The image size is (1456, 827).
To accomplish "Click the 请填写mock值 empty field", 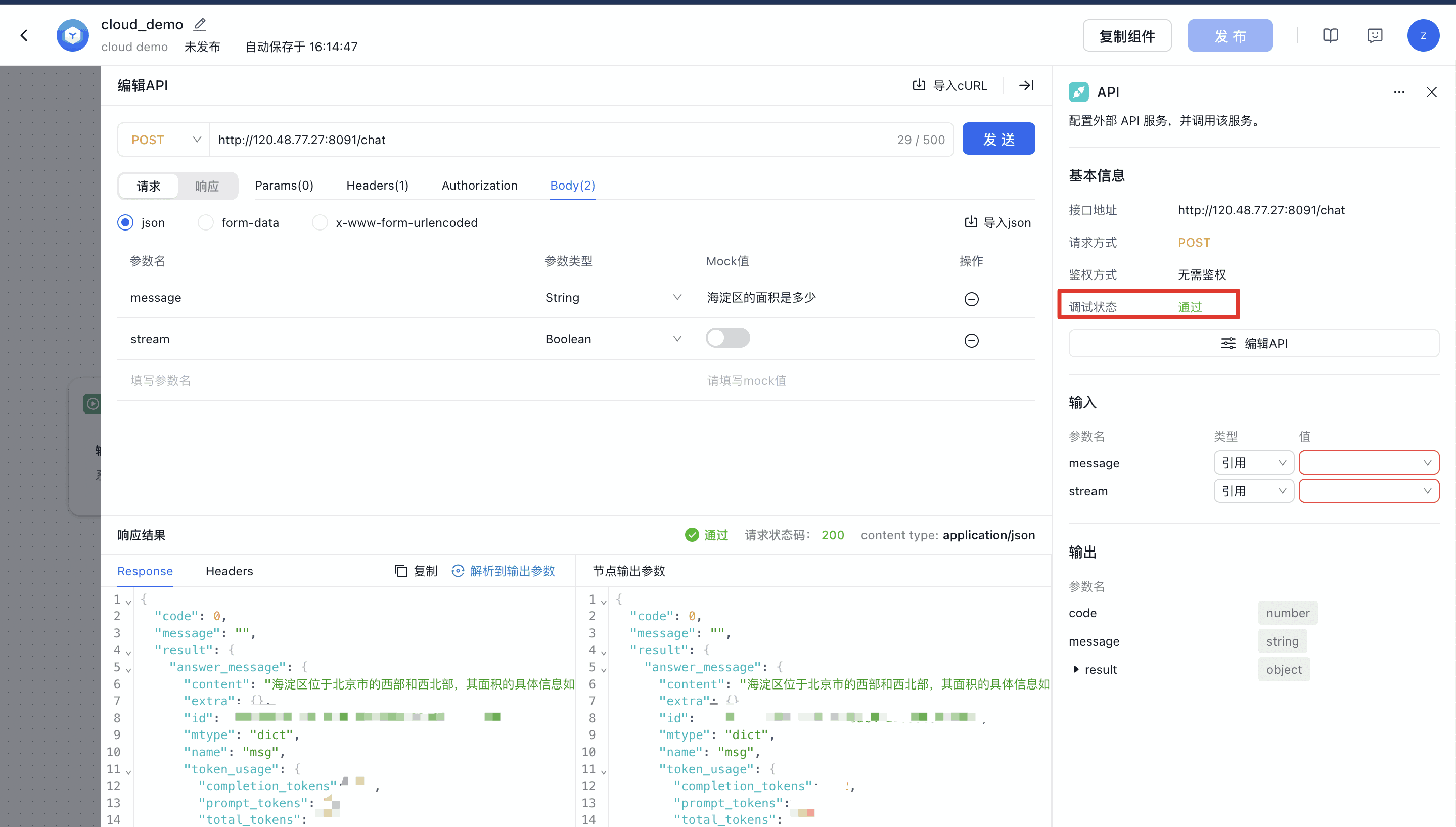I will (747, 380).
